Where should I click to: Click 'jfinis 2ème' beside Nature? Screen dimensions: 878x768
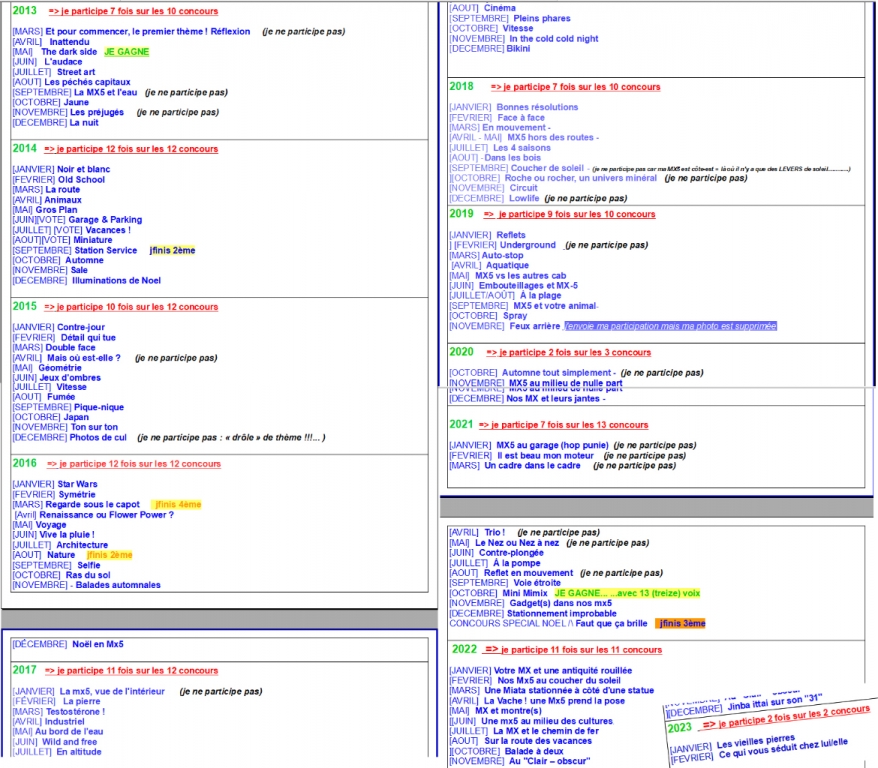pyautogui.click(x=110, y=555)
